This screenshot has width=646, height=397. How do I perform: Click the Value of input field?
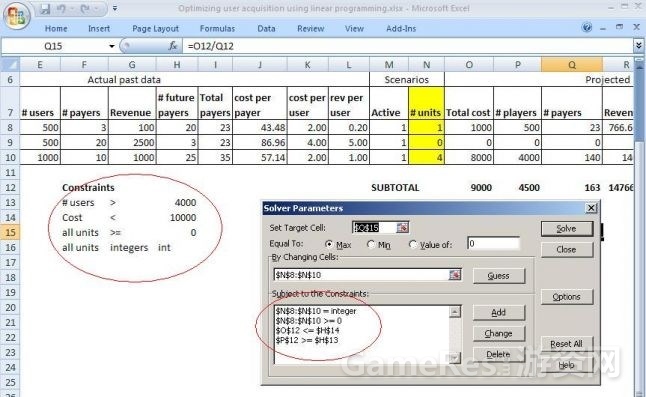(493, 243)
